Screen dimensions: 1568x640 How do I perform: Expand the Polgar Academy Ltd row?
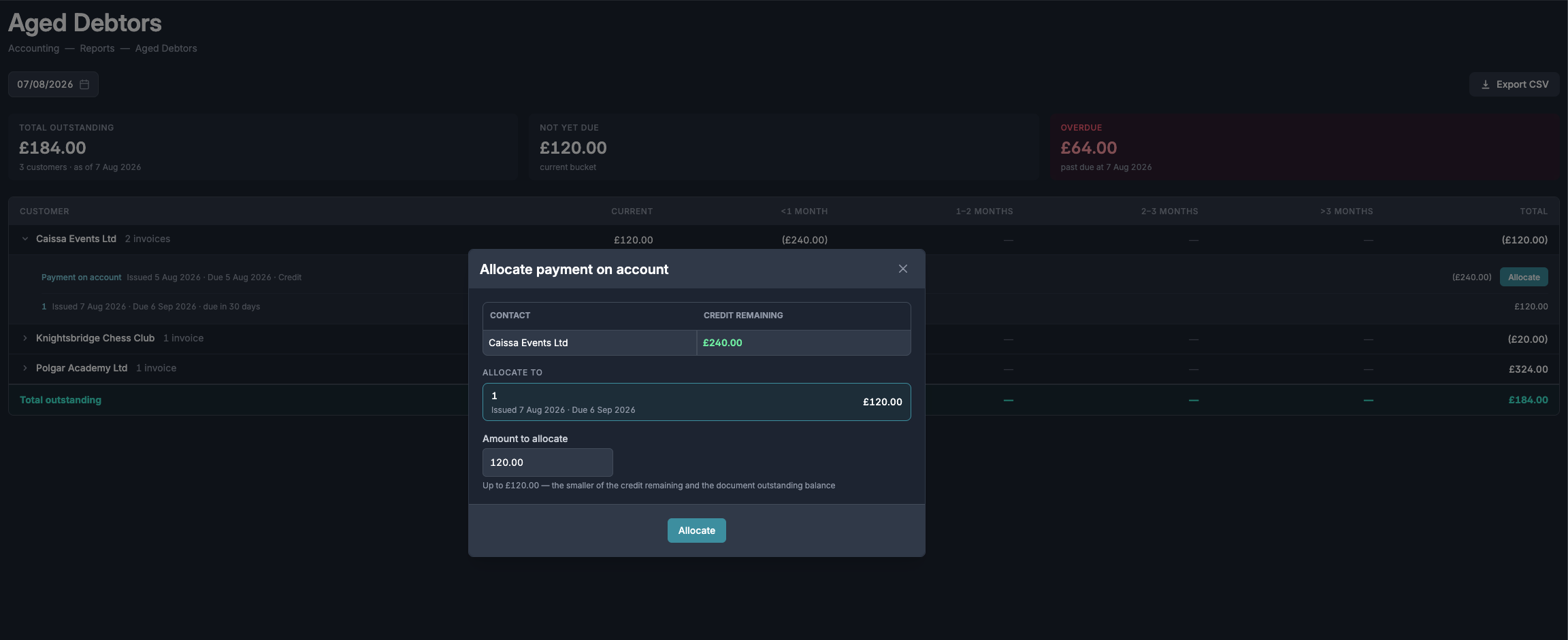[25, 368]
